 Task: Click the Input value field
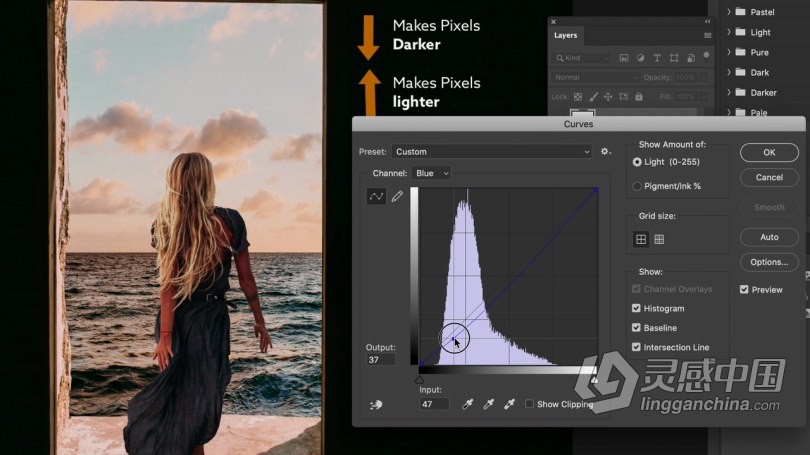coord(435,404)
